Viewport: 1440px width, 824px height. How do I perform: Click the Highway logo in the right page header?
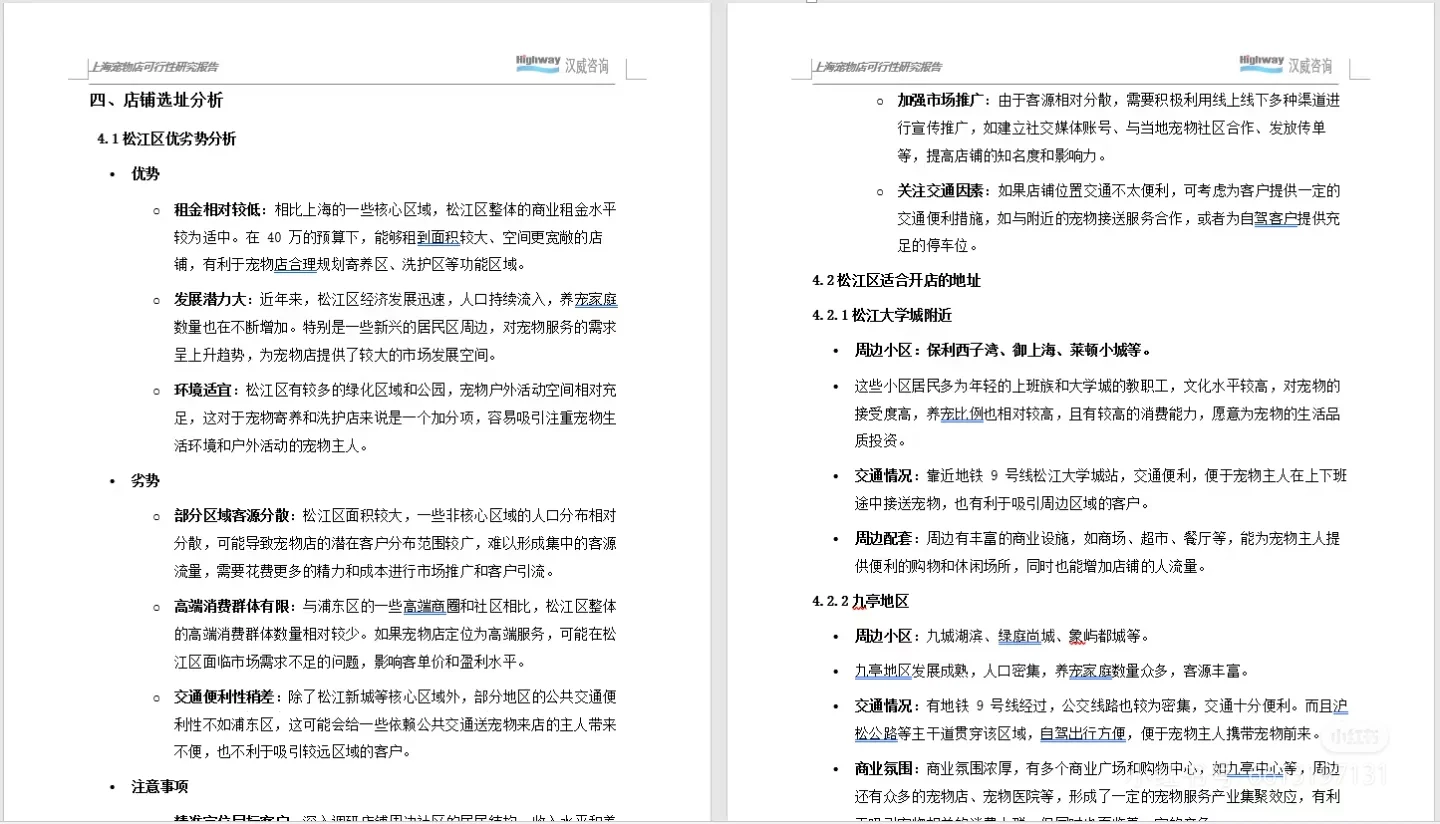(1261, 64)
